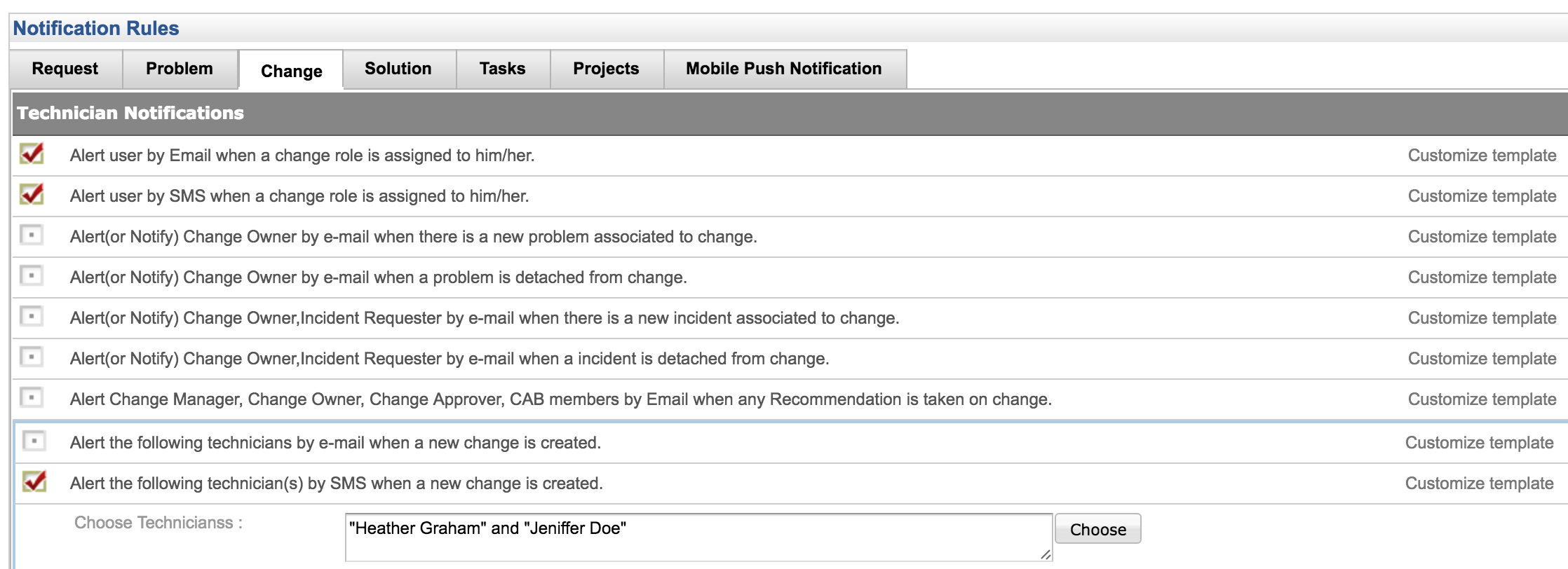Enable Recommendation alert for CAB members
The width and height of the screenshot is (1568, 569).
(32, 398)
